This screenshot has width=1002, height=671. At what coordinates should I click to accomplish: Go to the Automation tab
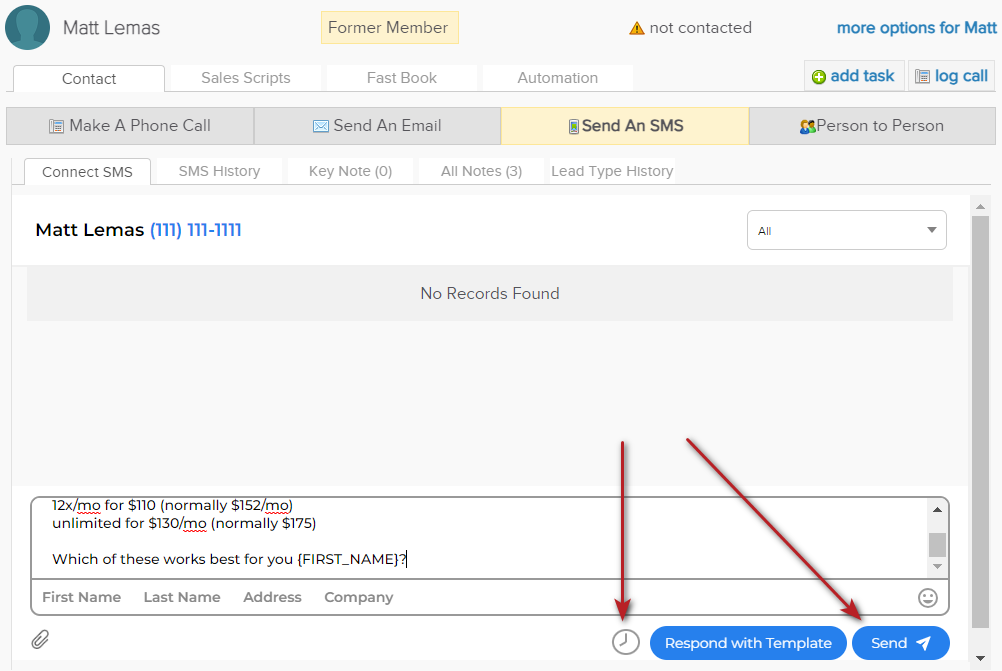point(557,78)
